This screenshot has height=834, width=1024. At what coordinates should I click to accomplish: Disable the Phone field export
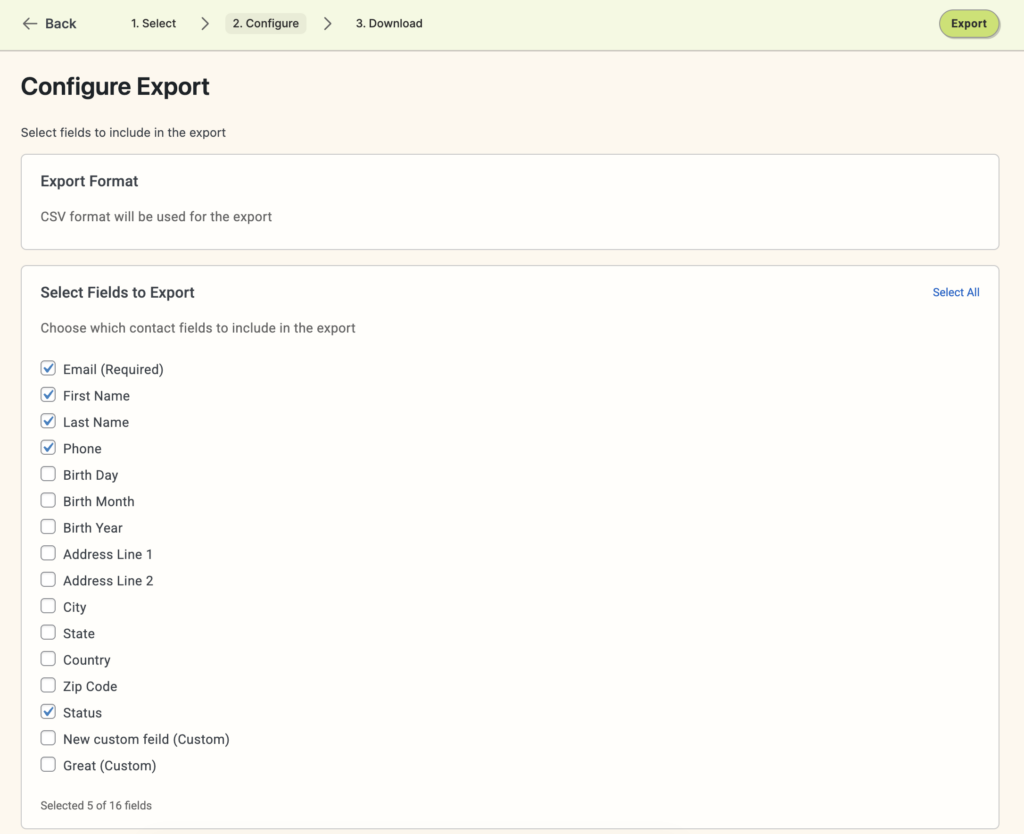pos(48,448)
